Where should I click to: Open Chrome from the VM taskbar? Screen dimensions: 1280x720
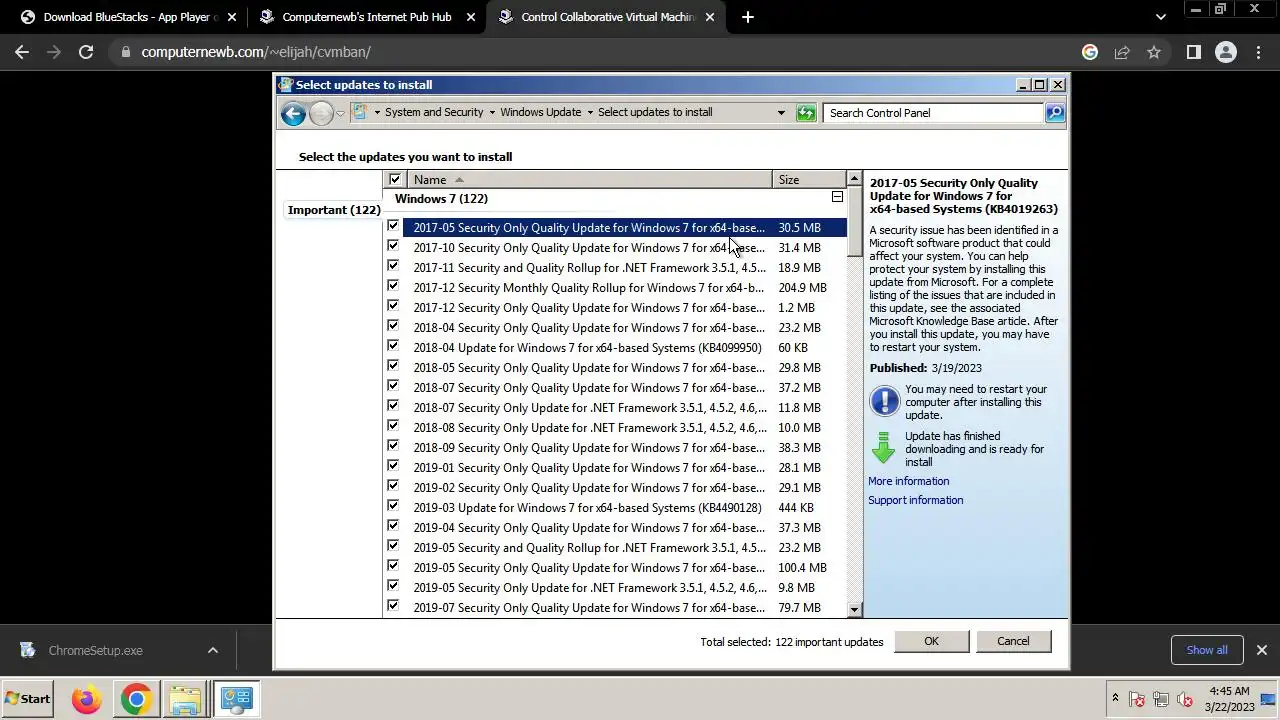tap(136, 699)
